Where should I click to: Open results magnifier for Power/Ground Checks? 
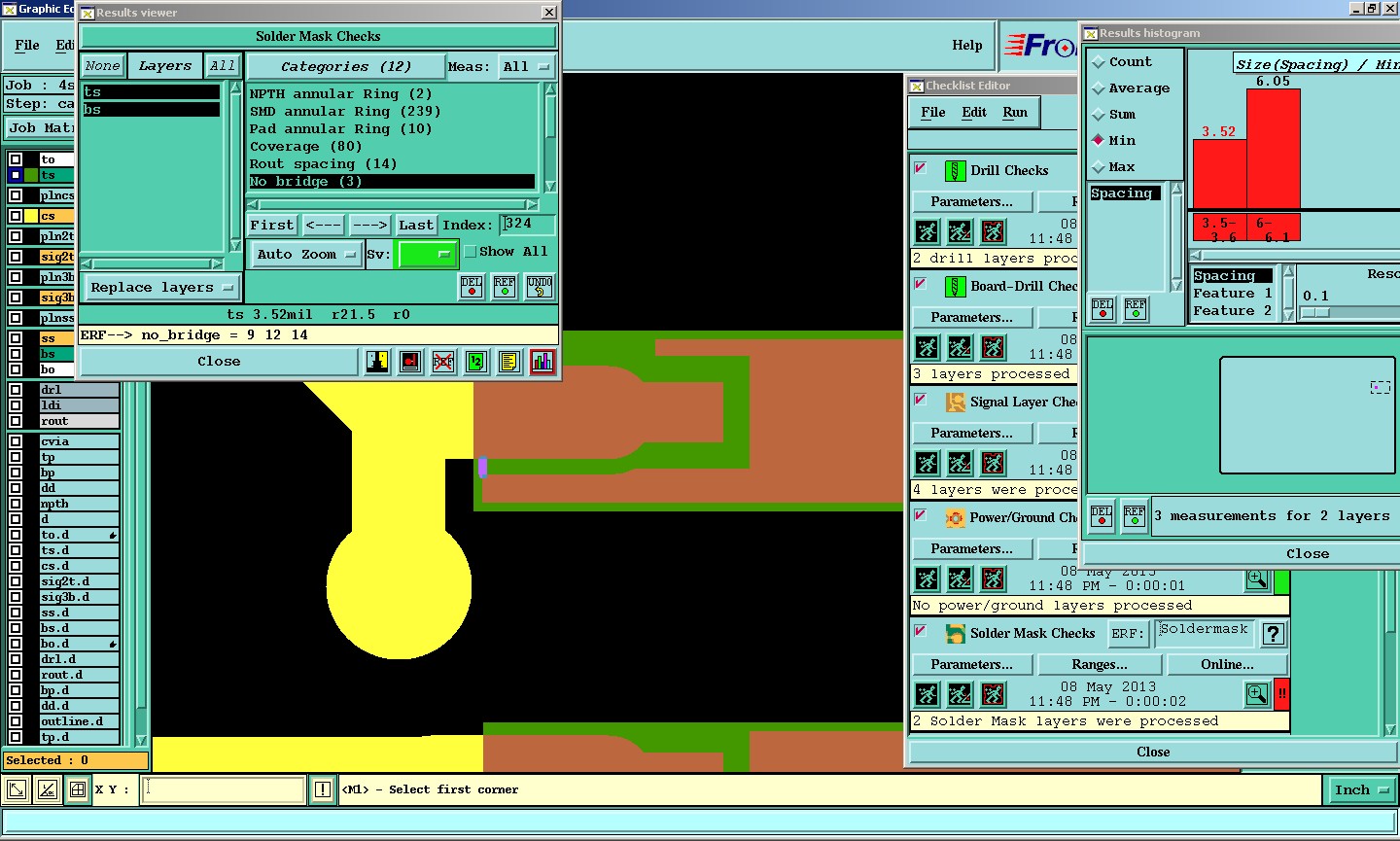[x=1257, y=580]
